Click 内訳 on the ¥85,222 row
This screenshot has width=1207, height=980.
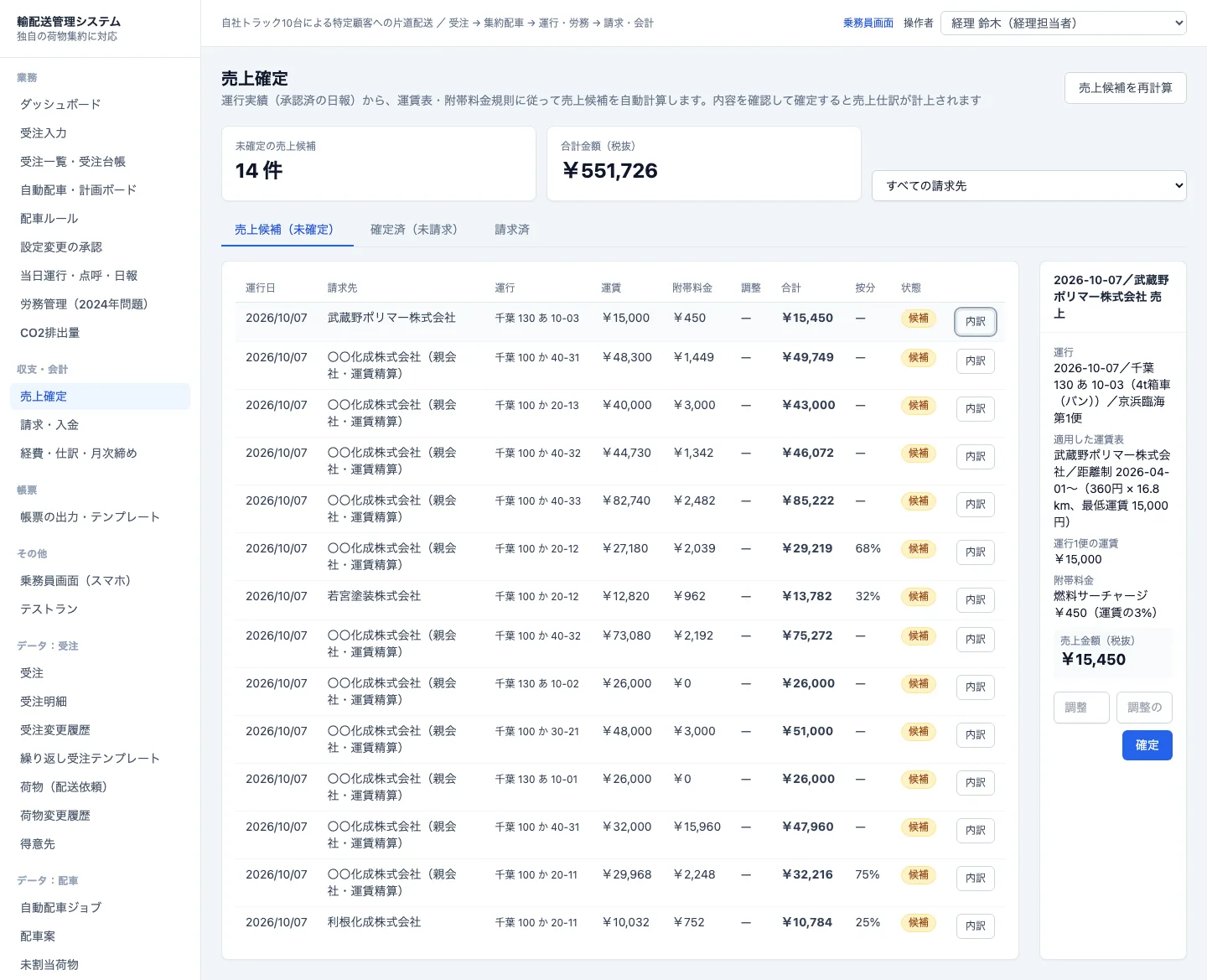976,505
